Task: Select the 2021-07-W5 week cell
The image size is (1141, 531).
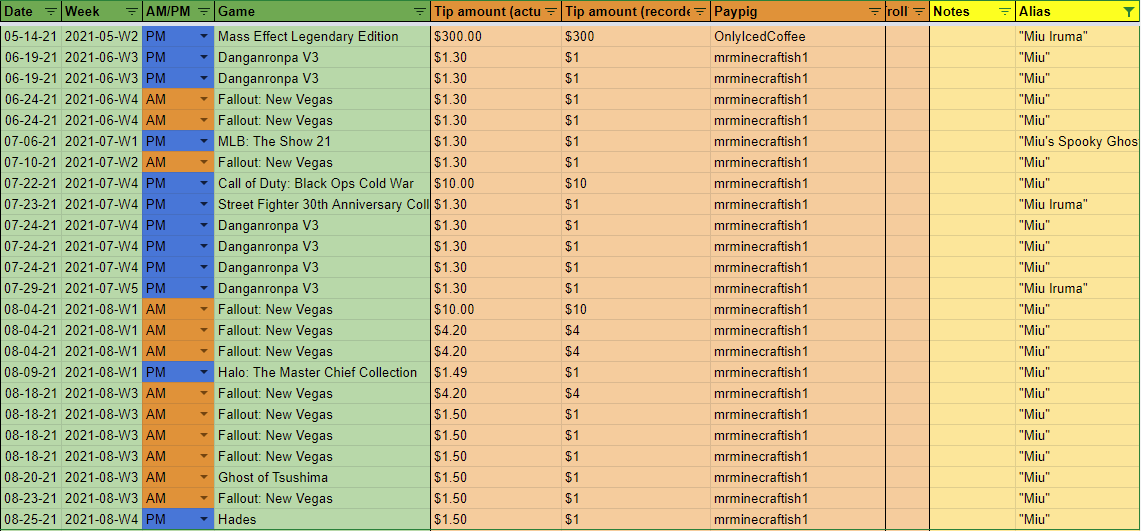Action: tap(102, 288)
